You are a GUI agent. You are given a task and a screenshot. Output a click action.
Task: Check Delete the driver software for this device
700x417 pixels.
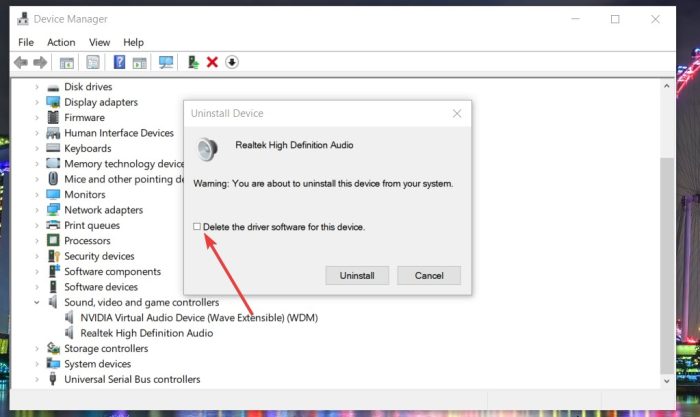(x=197, y=226)
